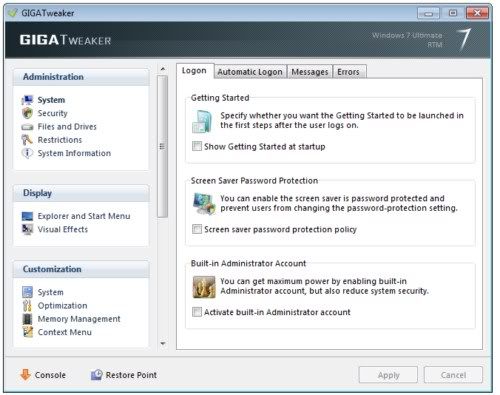Screen dimensions: 500x395
Task: Click the Explorer and Start Menu icon
Action: (x=27, y=216)
